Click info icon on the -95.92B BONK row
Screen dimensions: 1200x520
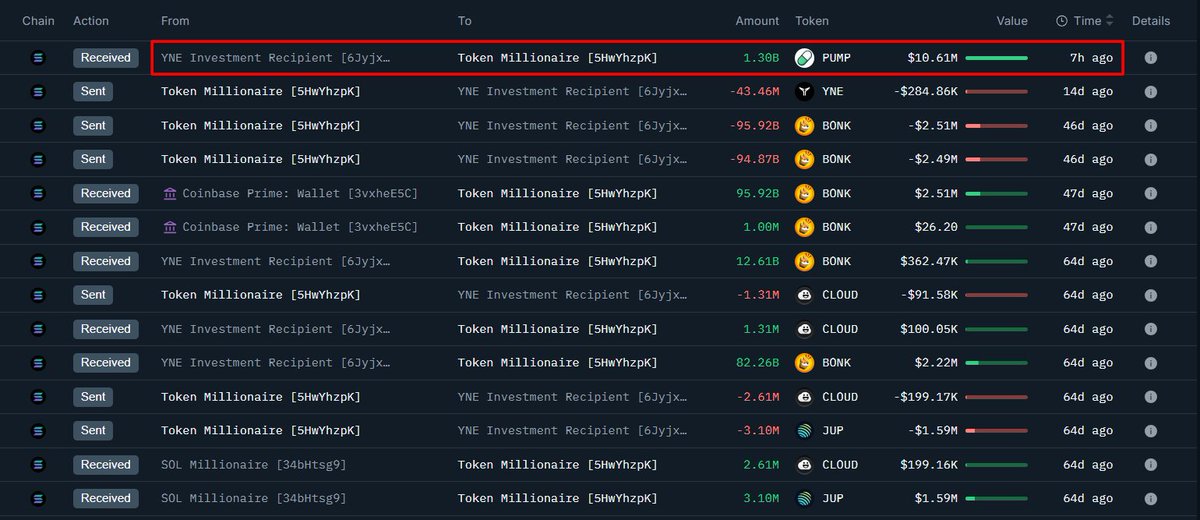tap(1150, 126)
